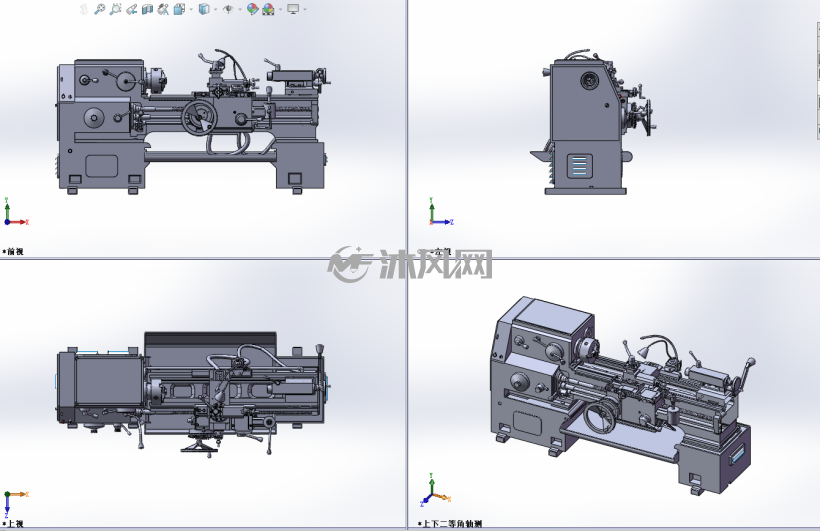
Task: Click the dimetric view label 上下二等角轴测
Action: pyautogui.click(x=452, y=524)
